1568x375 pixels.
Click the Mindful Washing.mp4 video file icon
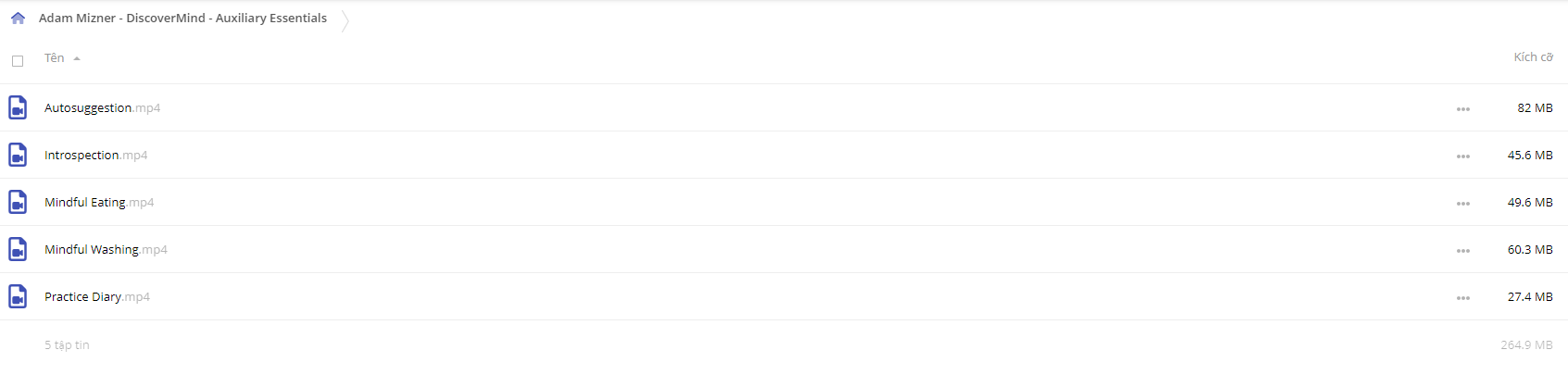pos(18,250)
